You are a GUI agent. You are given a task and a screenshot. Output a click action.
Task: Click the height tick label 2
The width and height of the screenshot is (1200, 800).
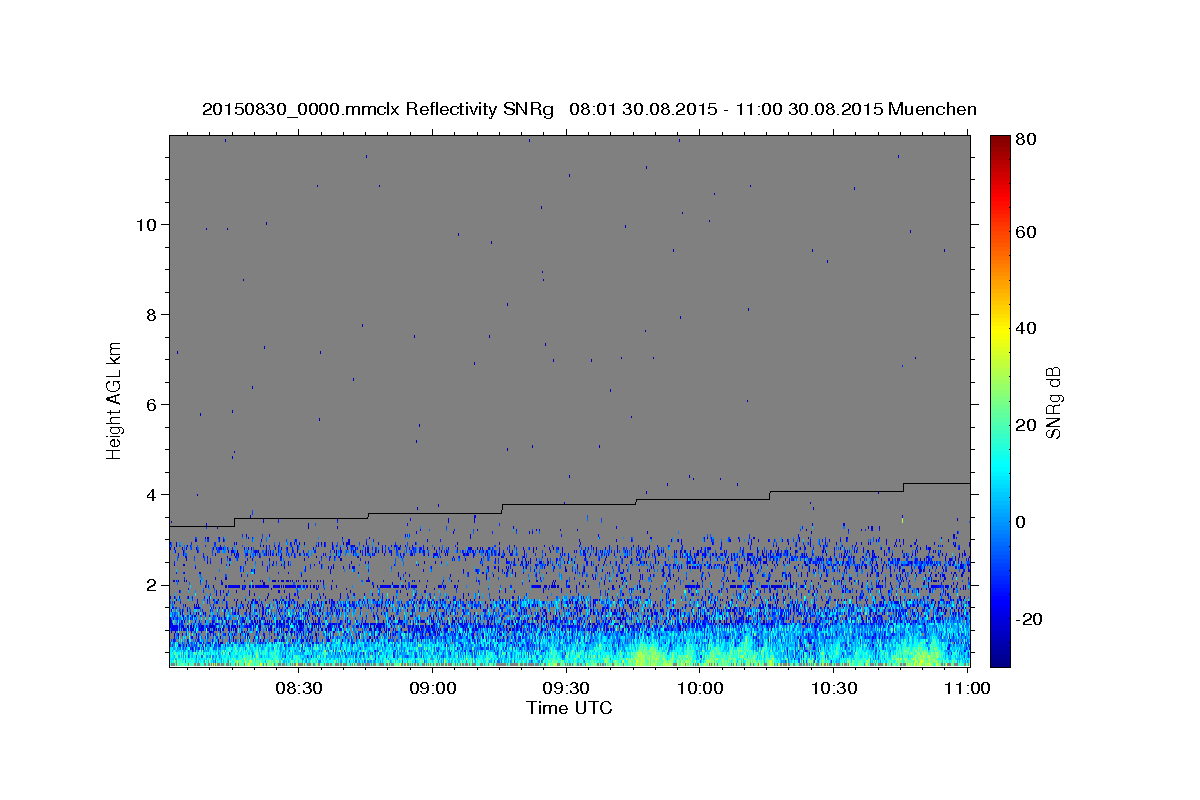[153, 585]
